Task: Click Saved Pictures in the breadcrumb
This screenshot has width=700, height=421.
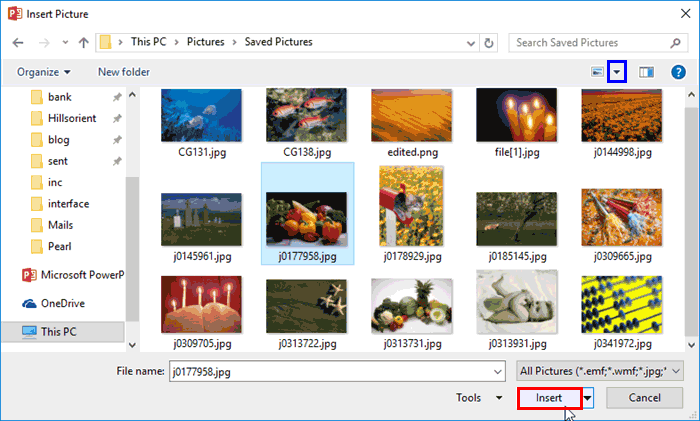Action: click(x=278, y=42)
